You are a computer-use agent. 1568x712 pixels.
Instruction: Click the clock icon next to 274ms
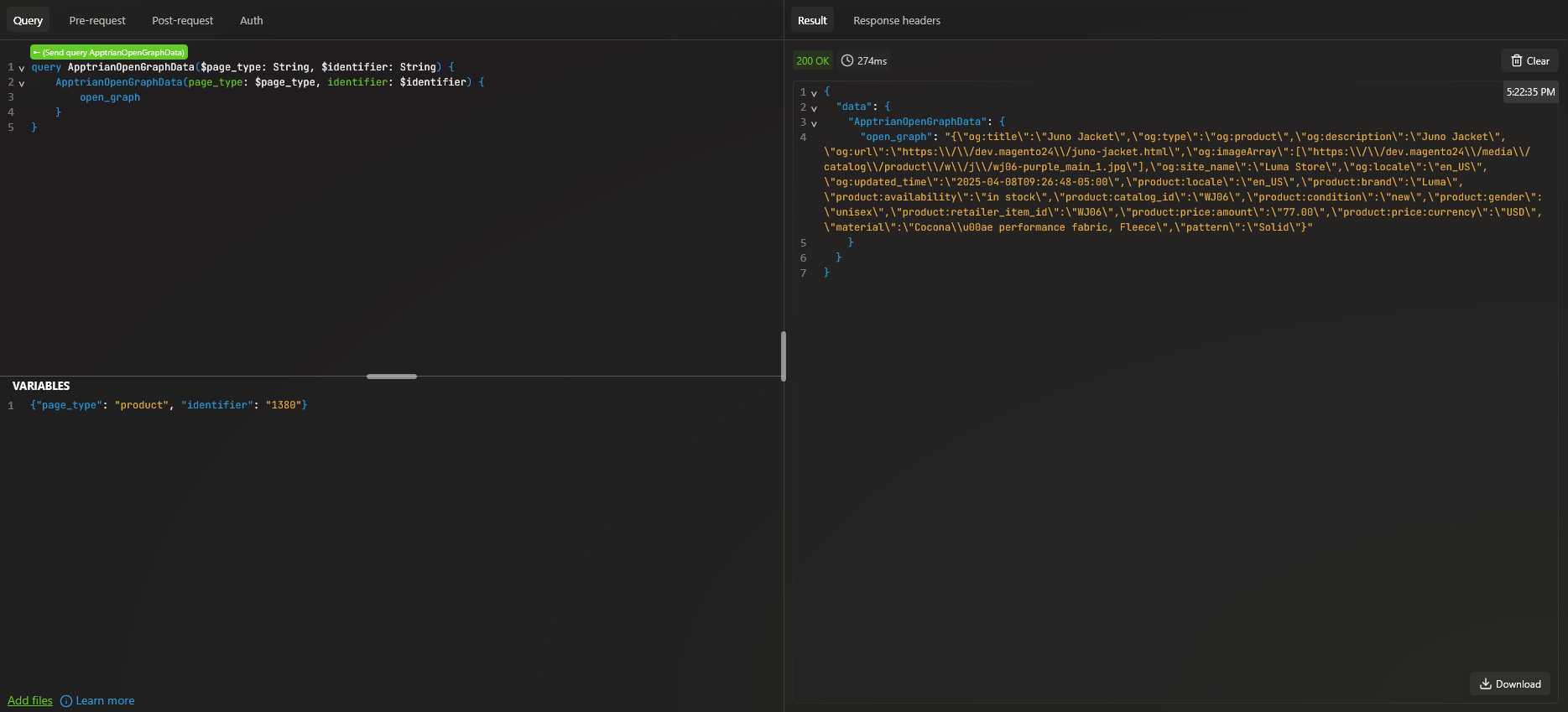tap(847, 60)
